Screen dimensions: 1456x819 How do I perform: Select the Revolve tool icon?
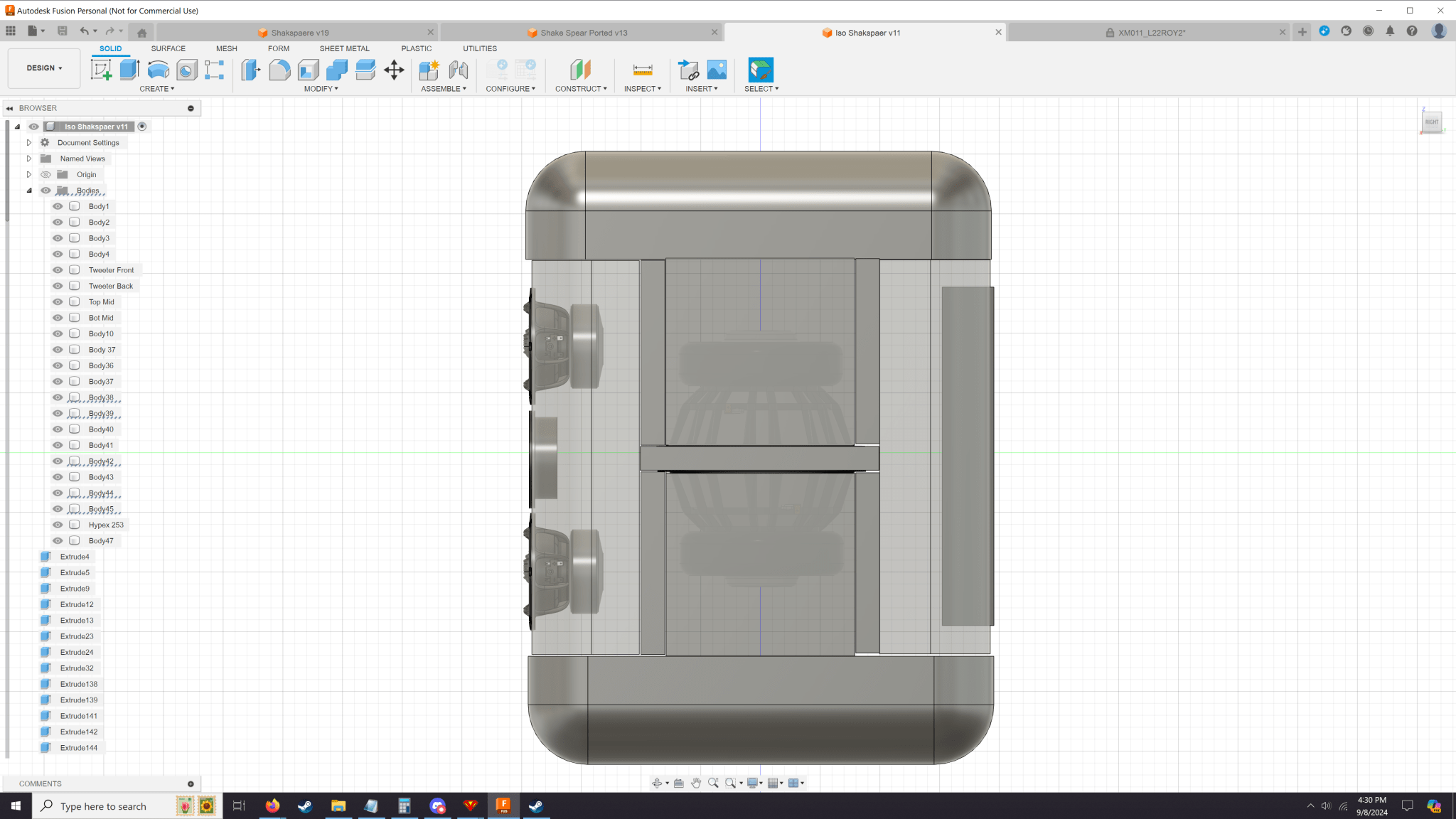point(158,70)
